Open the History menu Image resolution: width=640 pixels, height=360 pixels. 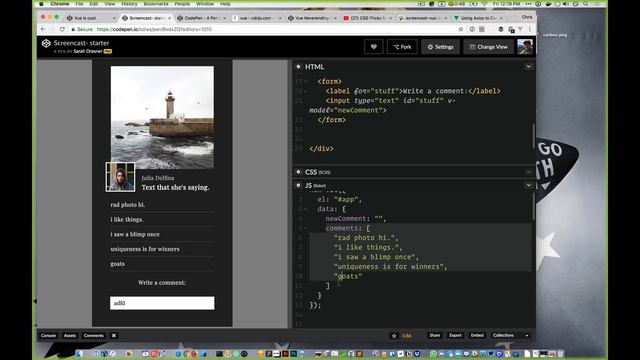coord(129,4)
